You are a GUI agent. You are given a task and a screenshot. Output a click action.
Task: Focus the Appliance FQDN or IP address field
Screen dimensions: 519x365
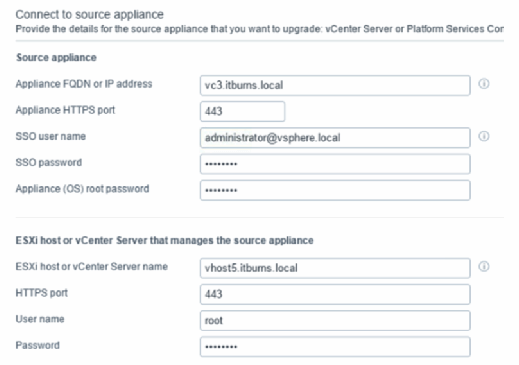click(x=335, y=85)
